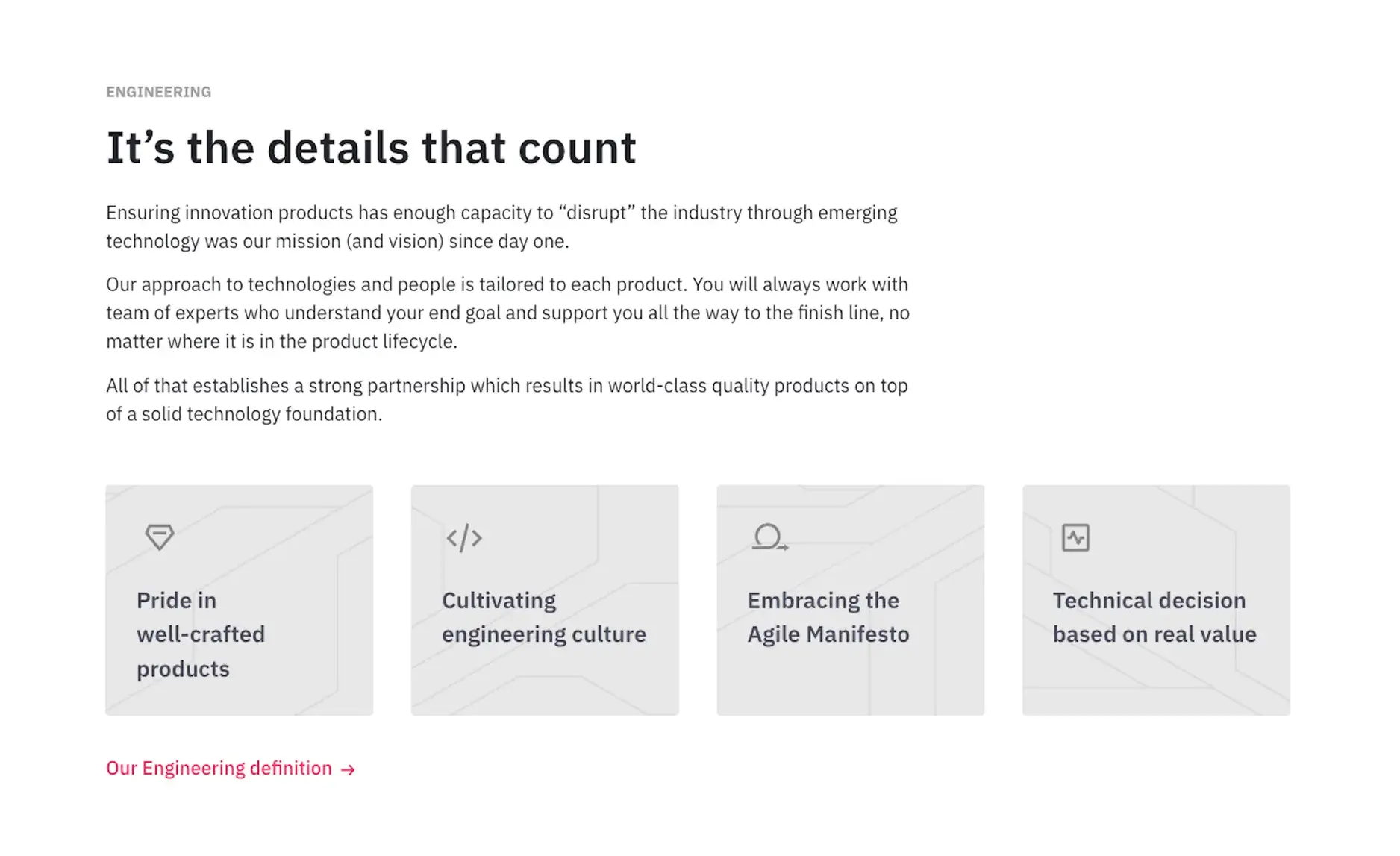Click the code brackets icon

coord(464,537)
